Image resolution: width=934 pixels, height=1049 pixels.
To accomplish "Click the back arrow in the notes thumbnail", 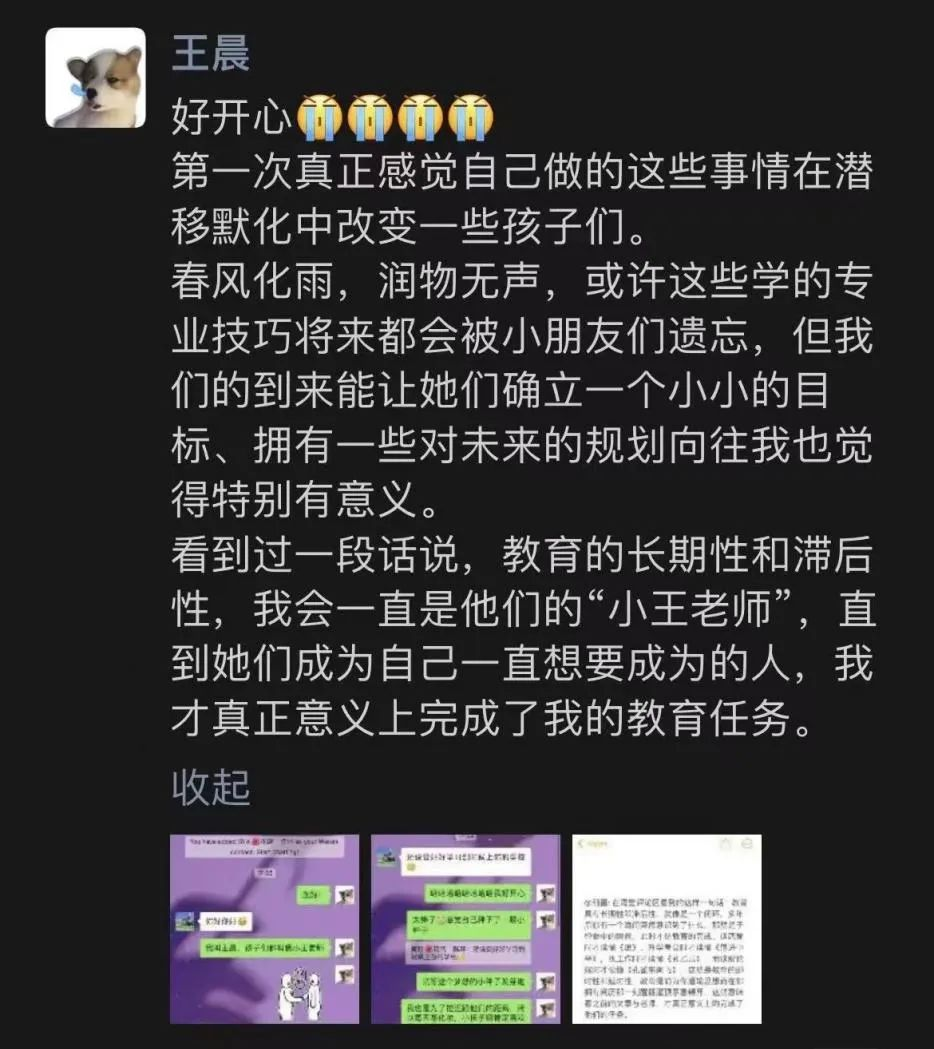I will 581,844.
